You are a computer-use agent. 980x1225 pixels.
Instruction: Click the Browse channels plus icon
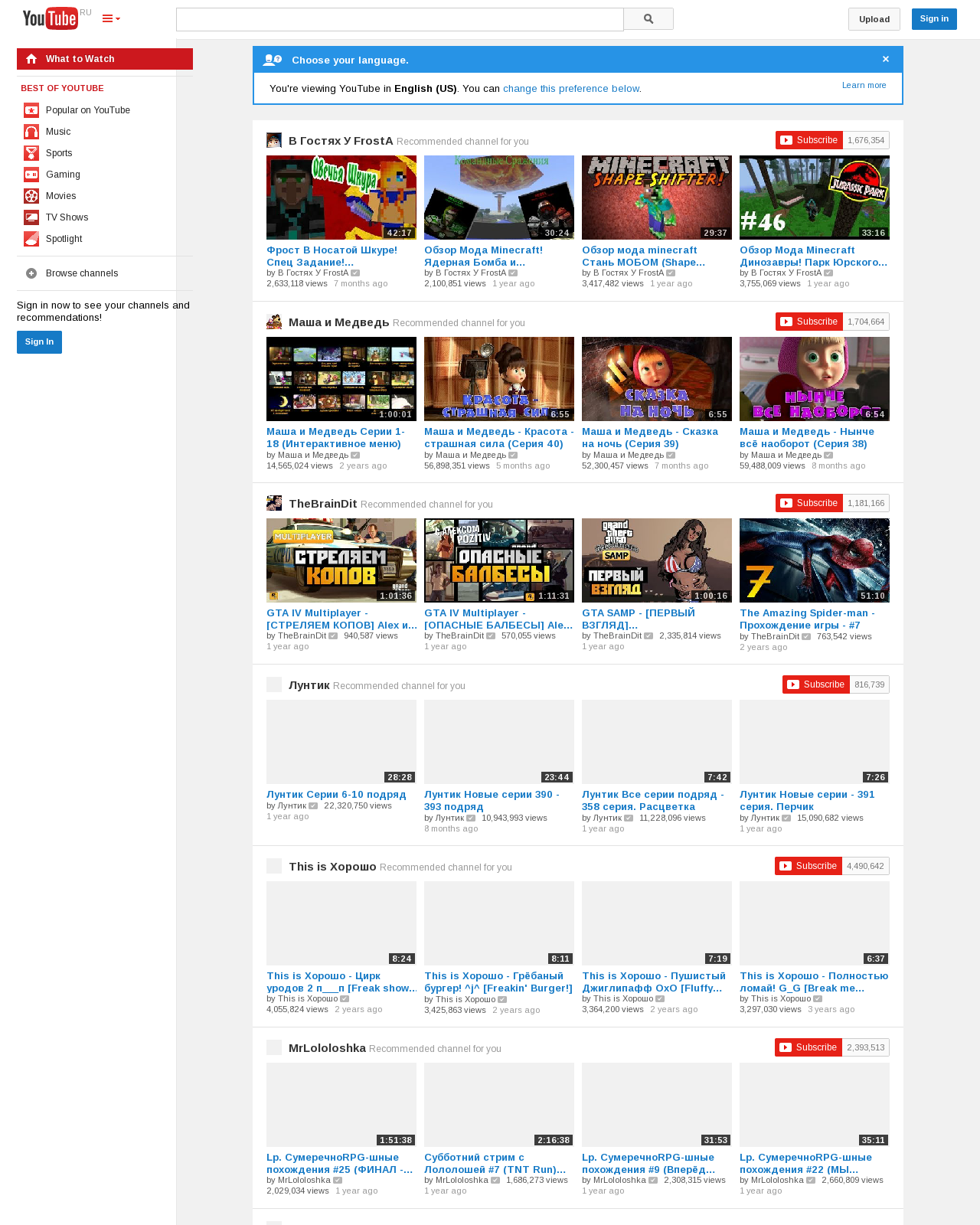click(31, 273)
